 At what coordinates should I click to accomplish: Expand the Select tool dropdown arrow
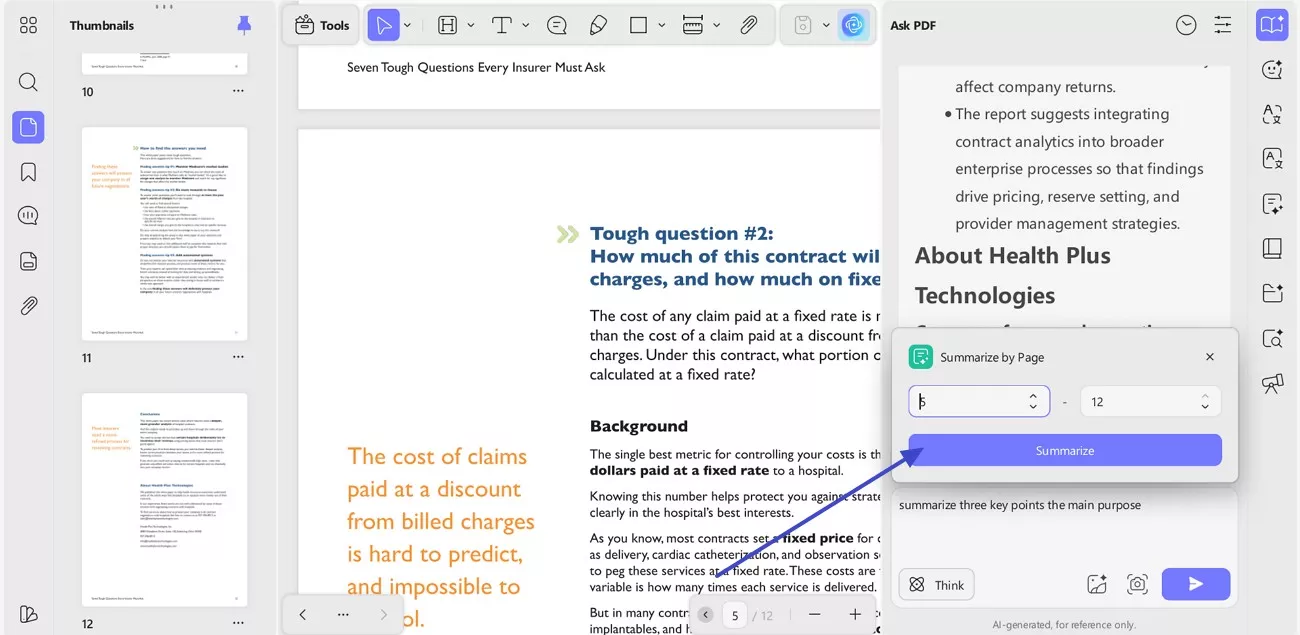click(x=406, y=24)
